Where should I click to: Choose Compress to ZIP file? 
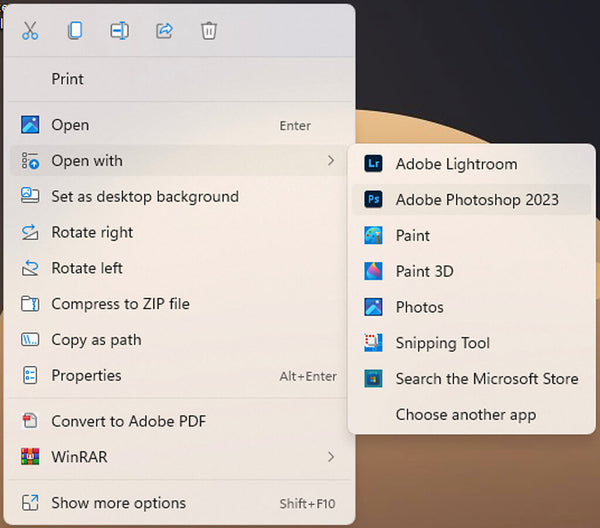click(120, 304)
